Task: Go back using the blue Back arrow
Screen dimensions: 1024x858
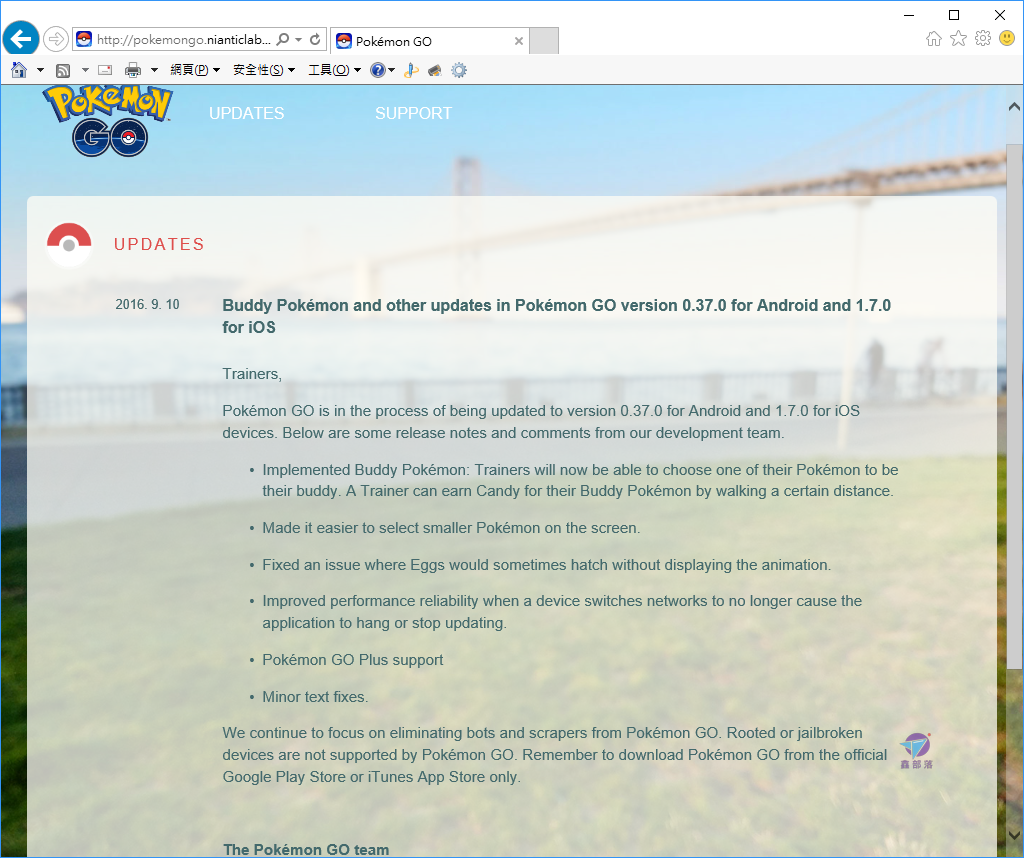Action: 21,39
